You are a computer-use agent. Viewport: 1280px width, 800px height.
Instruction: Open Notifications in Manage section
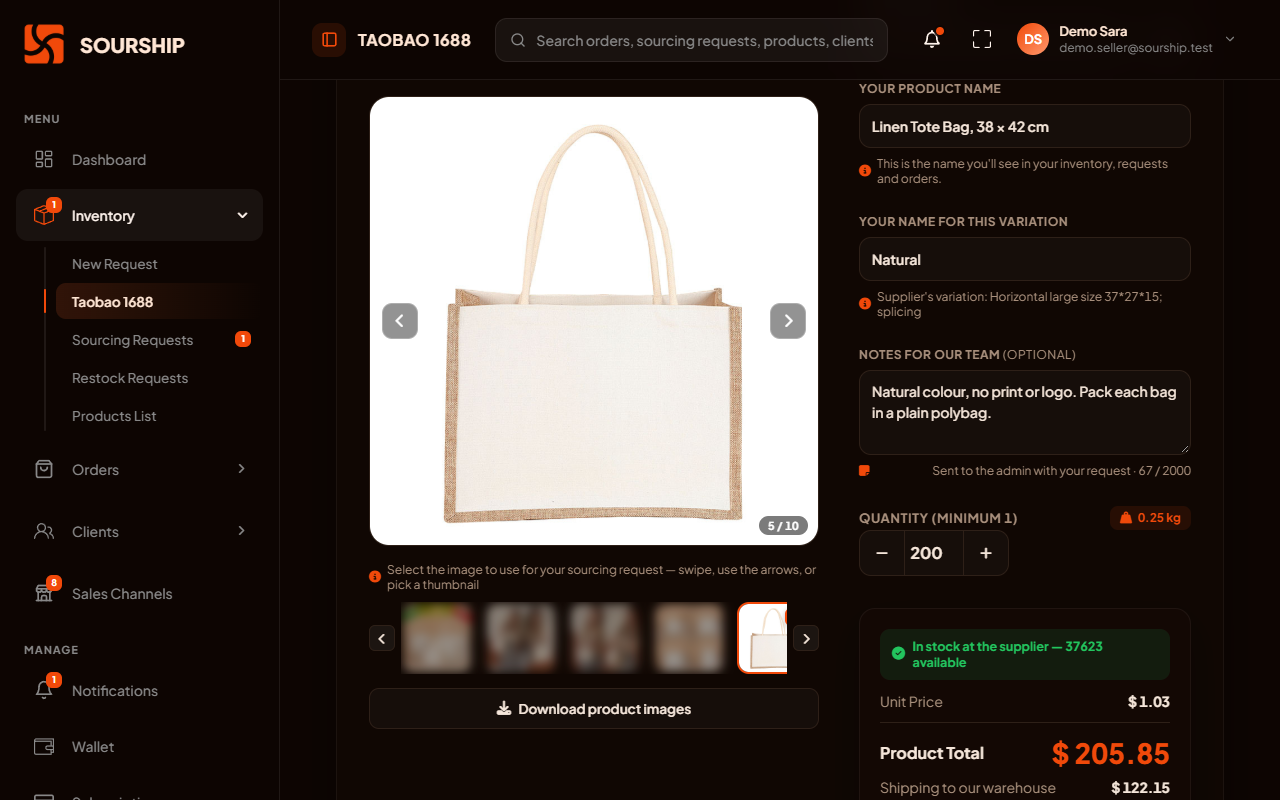139,691
